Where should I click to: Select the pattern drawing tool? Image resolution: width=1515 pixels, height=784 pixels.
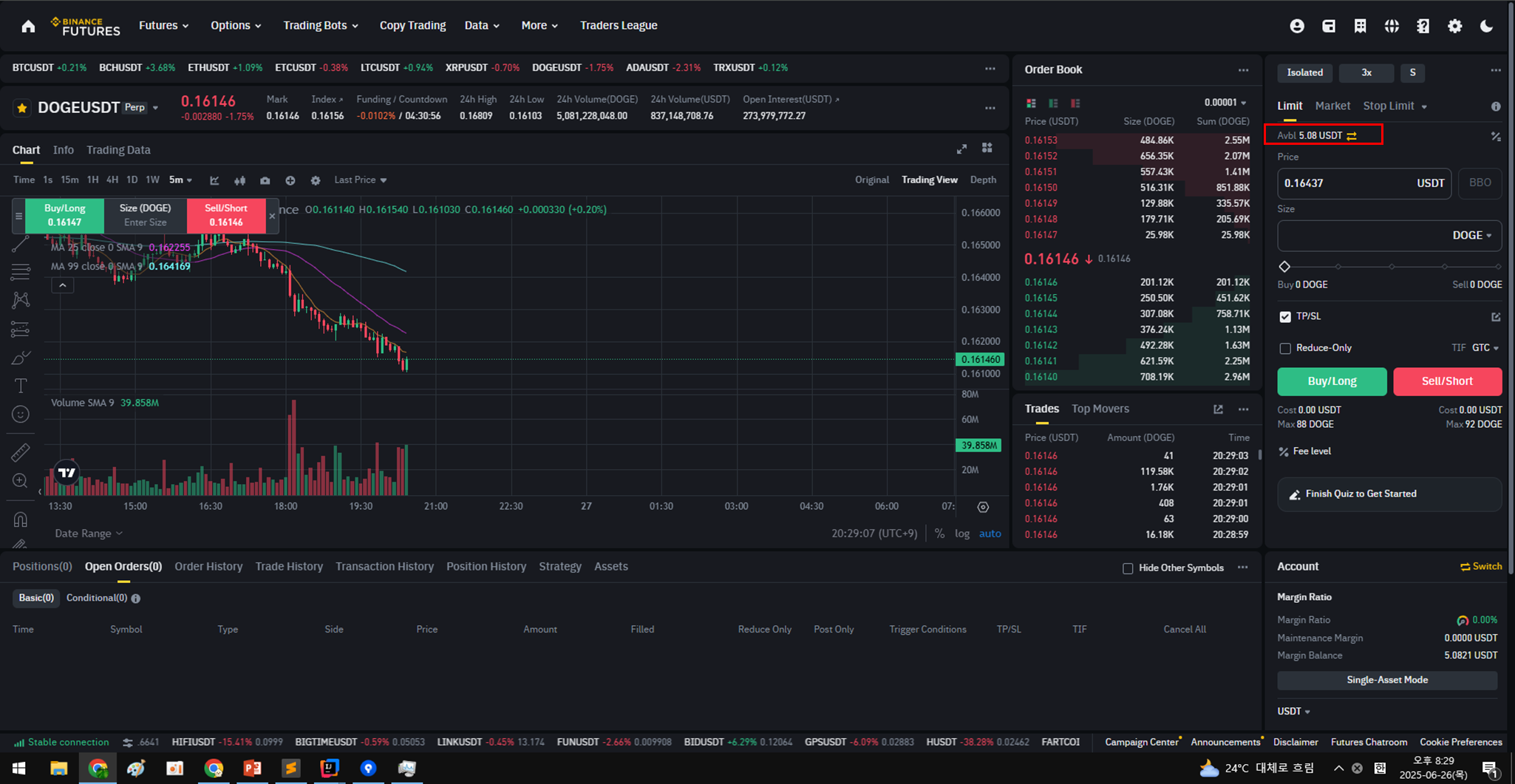[x=21, y=301]
